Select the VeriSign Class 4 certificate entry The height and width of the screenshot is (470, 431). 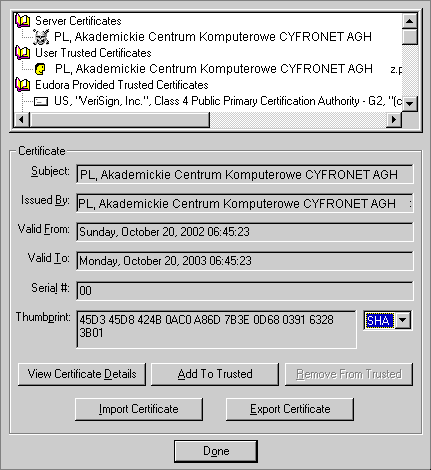(x=228, y=101)
